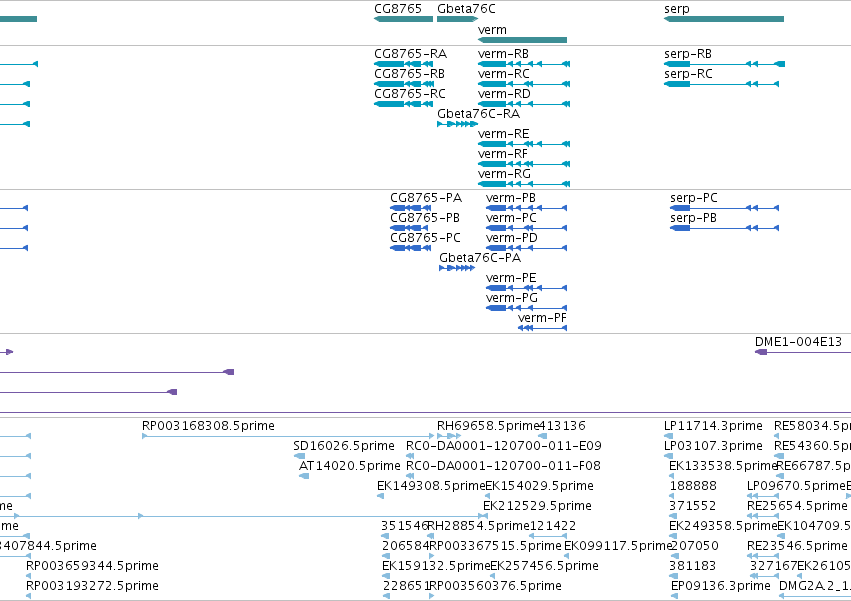Click transcript verm-RC
The image size is (851, 601).
click(524, 84)
